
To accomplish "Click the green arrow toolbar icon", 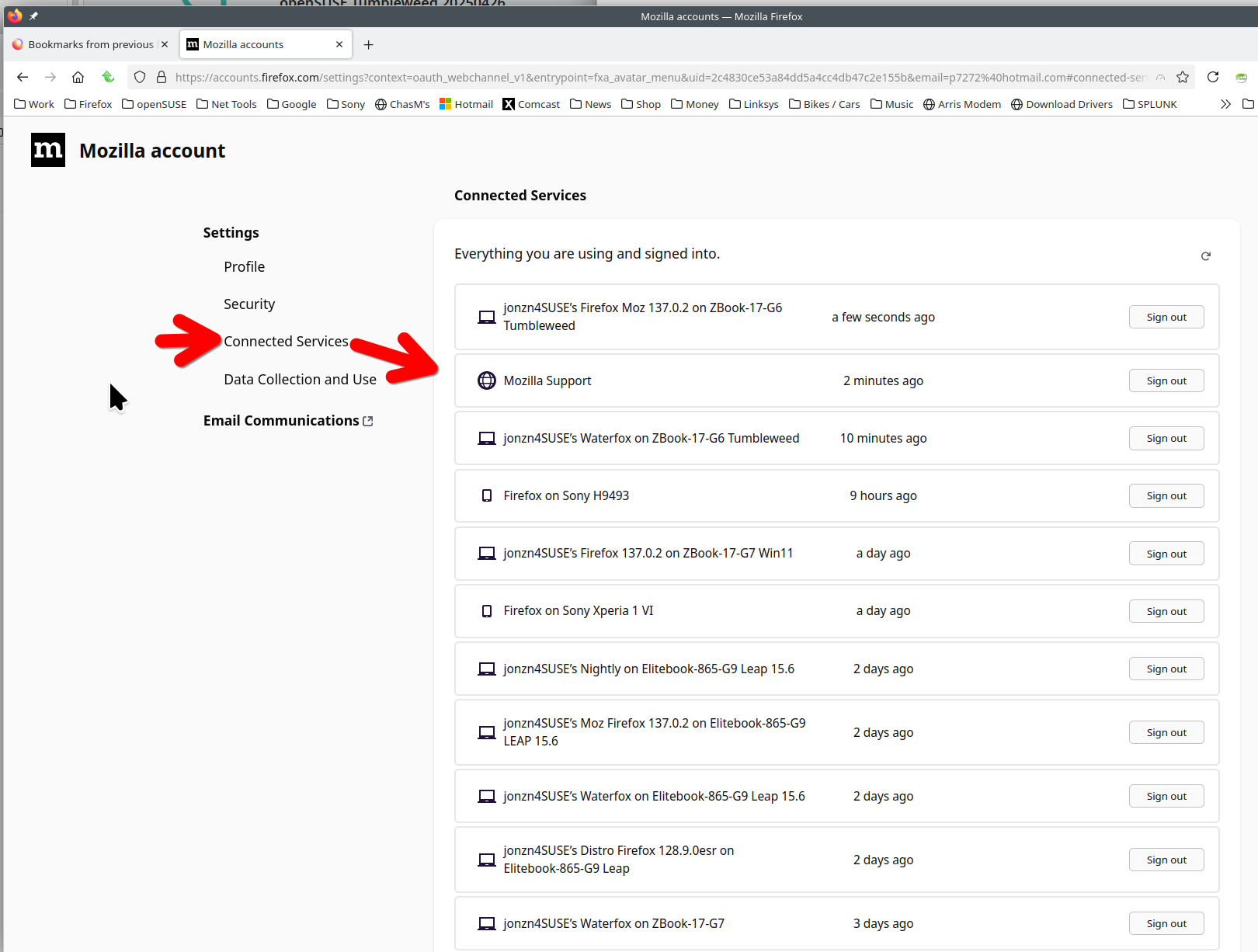I will click(x=108, y=77).
